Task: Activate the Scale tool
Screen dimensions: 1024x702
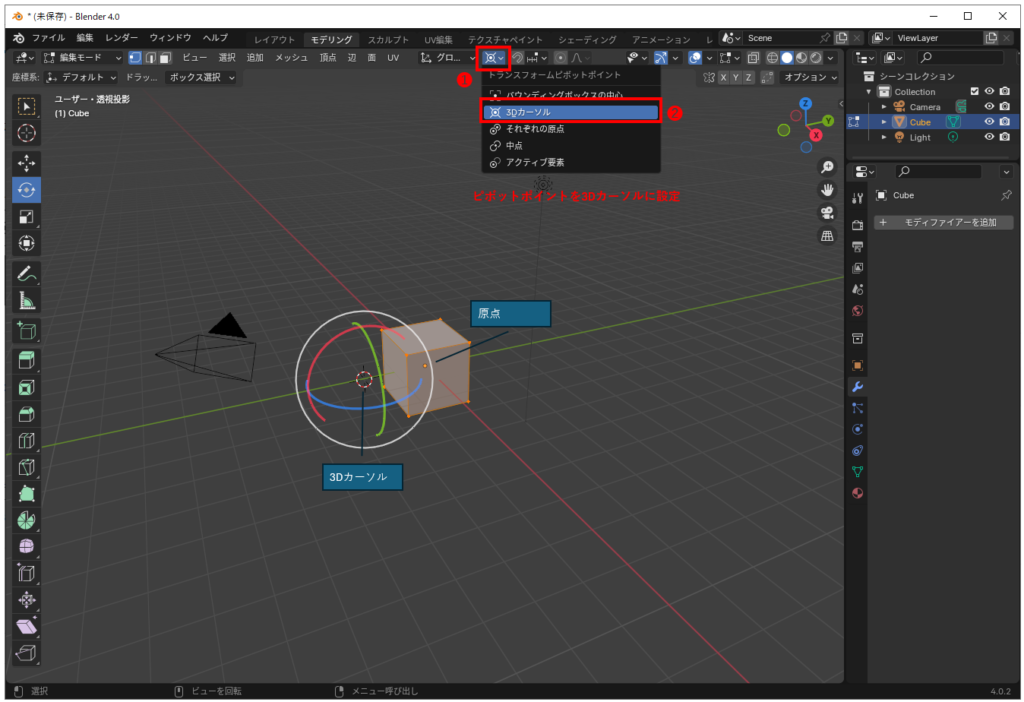Action: (27, 216)
